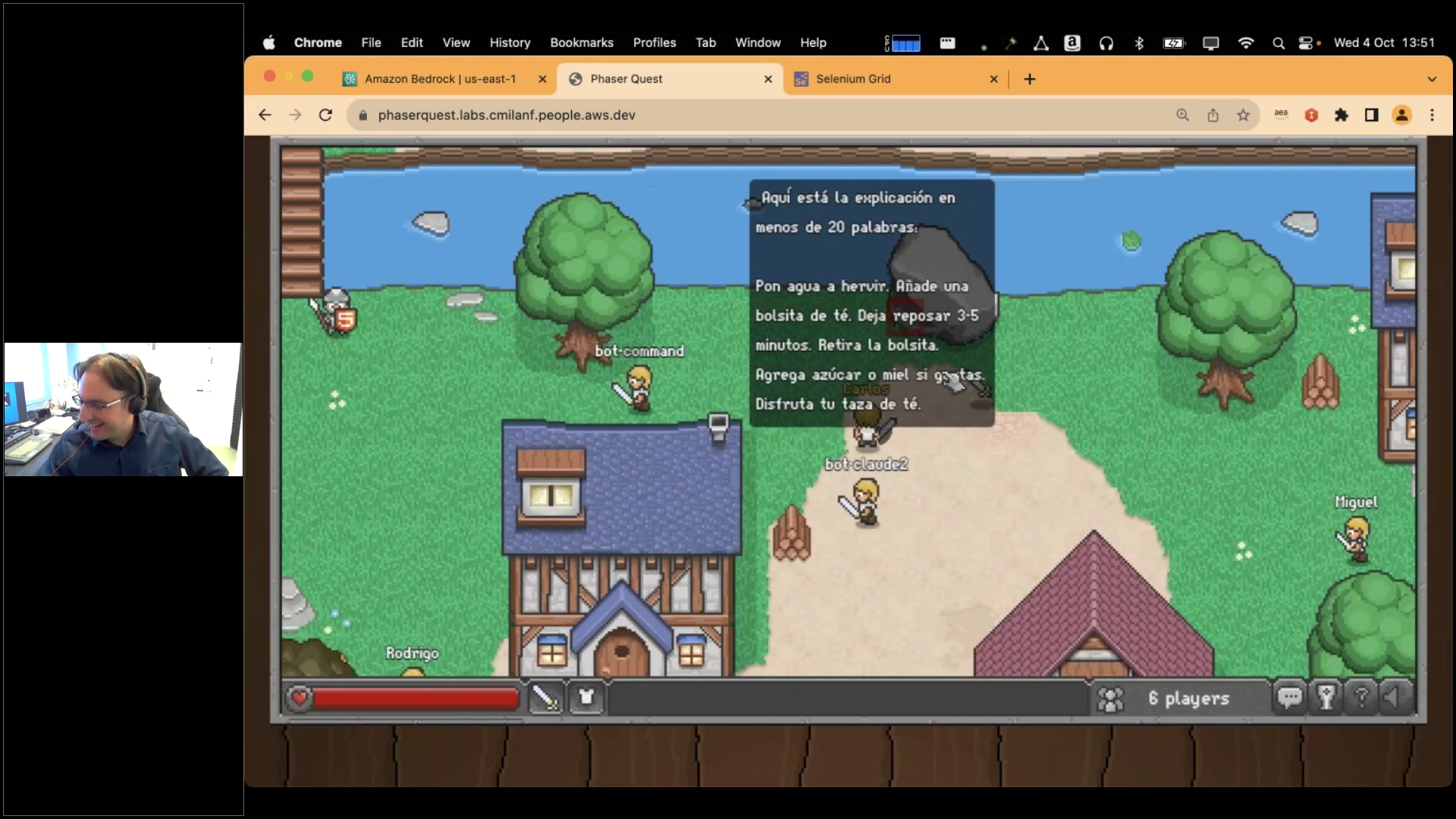Open the game help question mark

click(1361, 697)
